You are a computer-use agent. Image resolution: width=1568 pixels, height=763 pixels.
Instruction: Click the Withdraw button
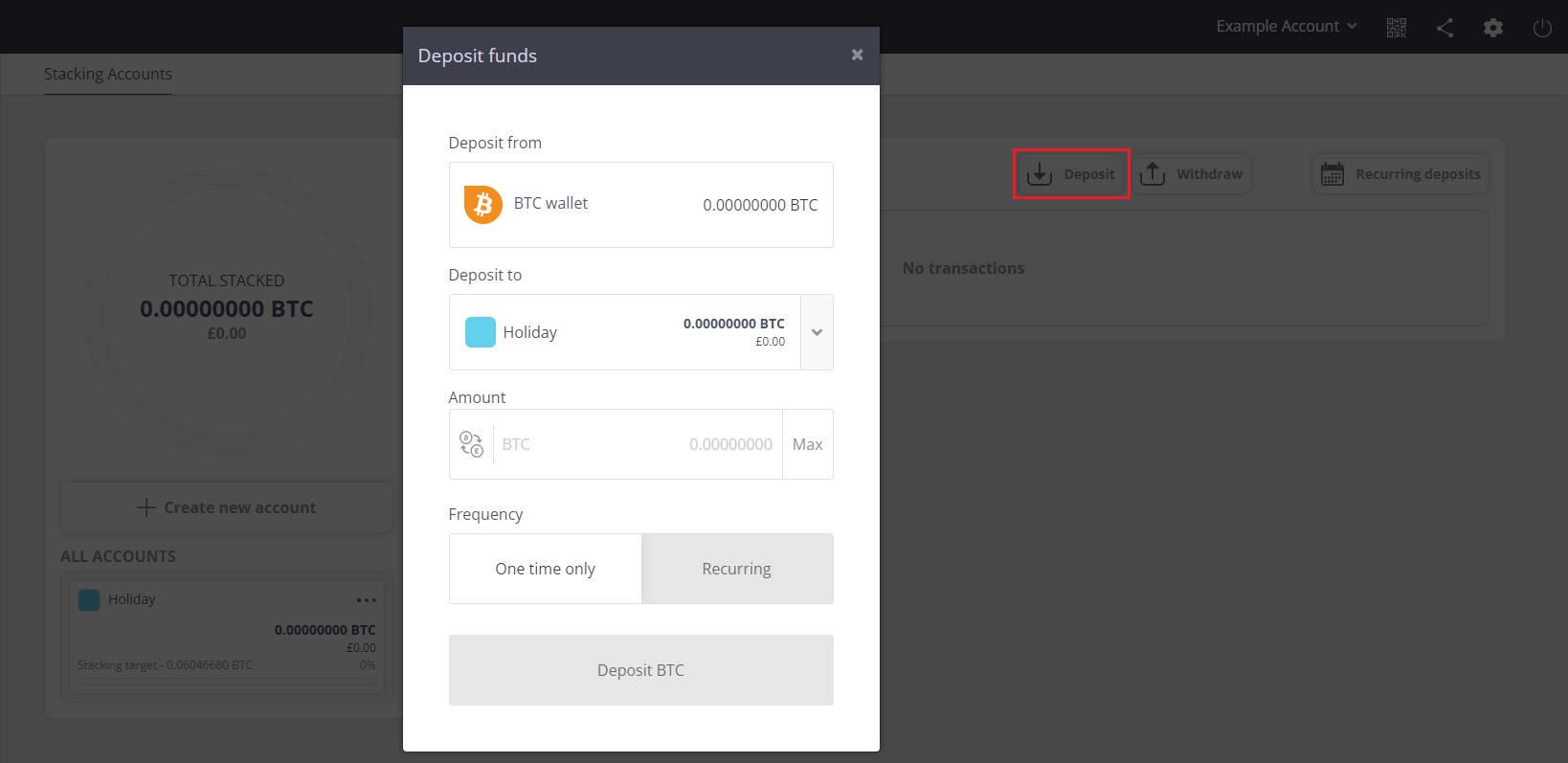[1193, 174]
